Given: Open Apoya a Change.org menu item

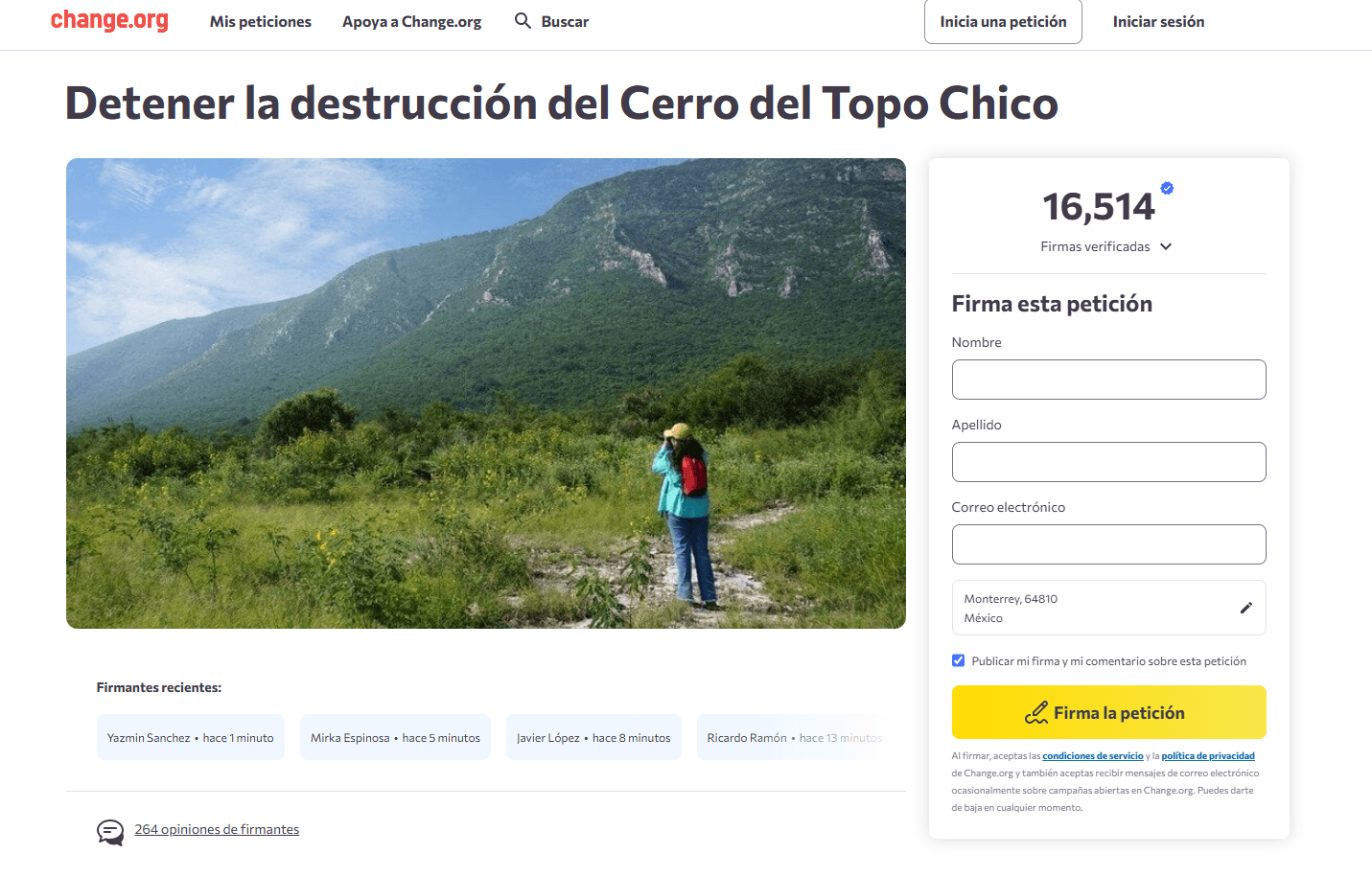Looking at the screenshot, I should 412,21.
